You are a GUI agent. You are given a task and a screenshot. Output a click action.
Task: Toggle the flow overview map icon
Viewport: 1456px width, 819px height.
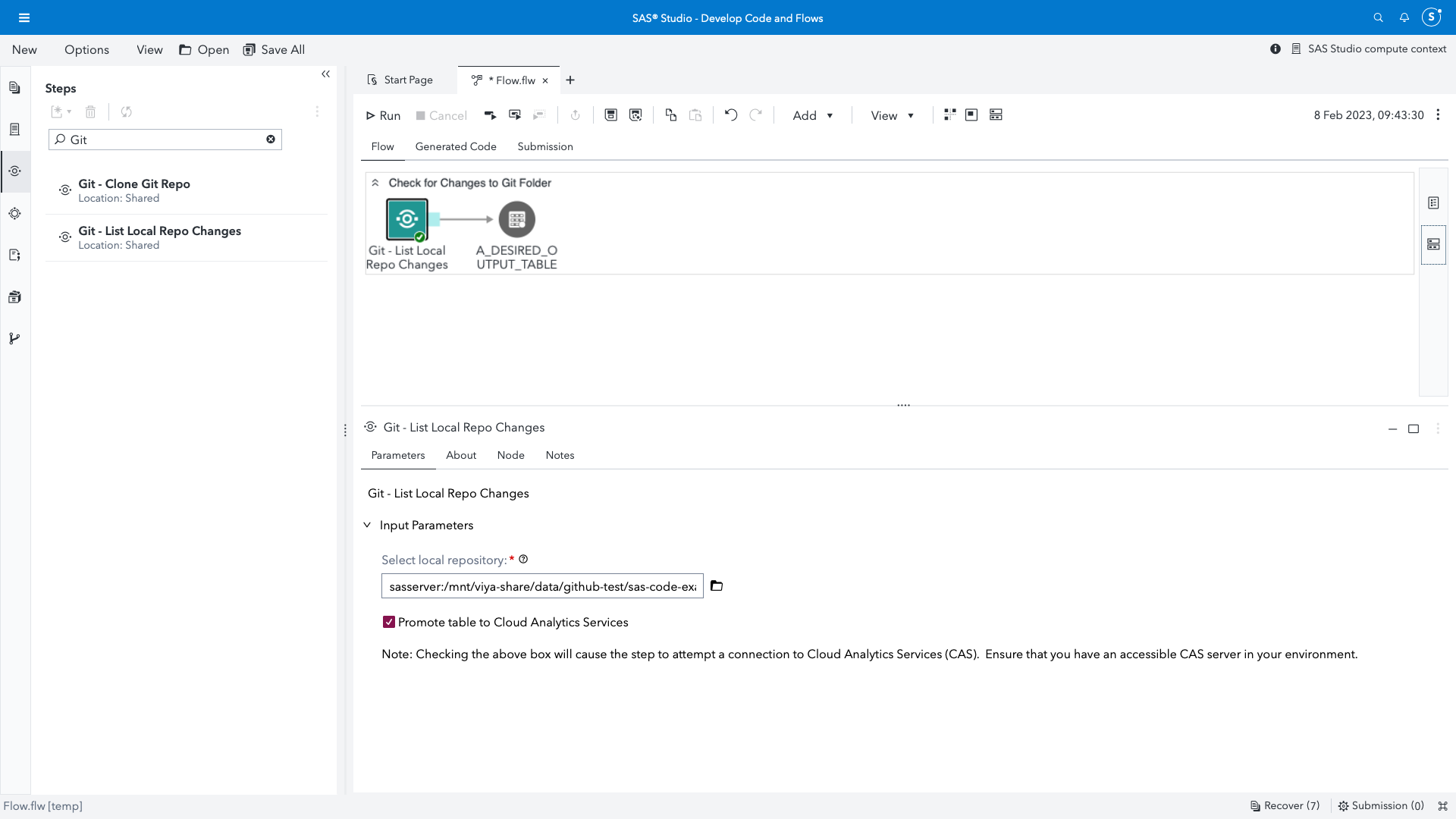pos(971,115)
